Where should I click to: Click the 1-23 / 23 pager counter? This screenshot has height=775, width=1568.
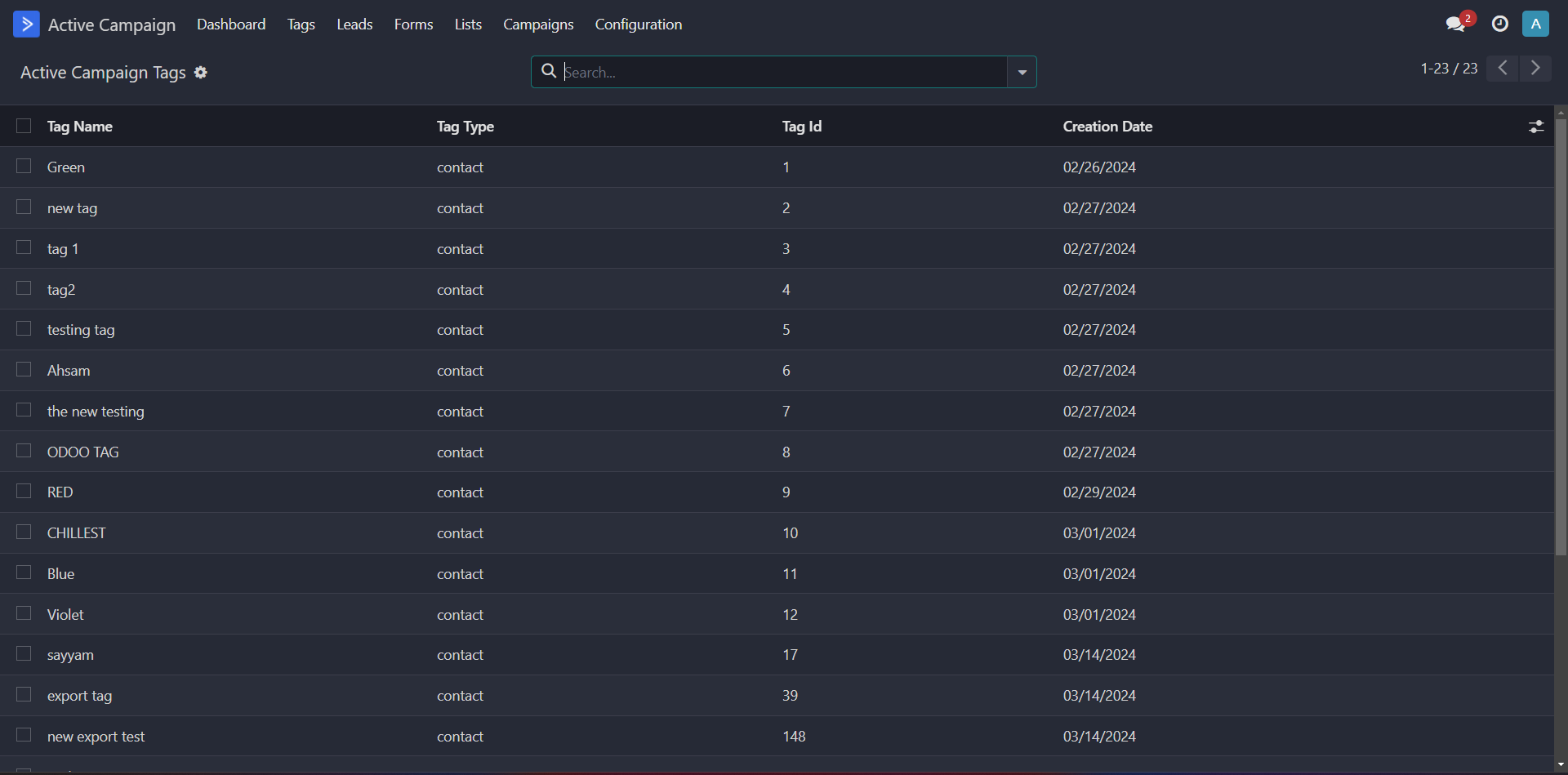coord(1449,69)
